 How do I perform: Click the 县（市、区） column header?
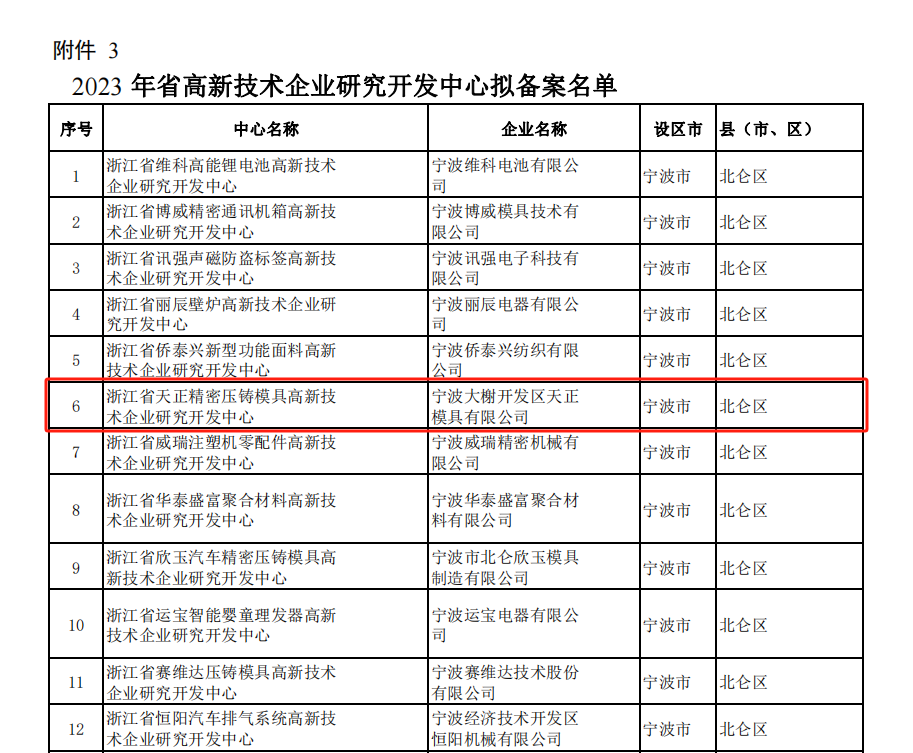[x=767, y=129]
